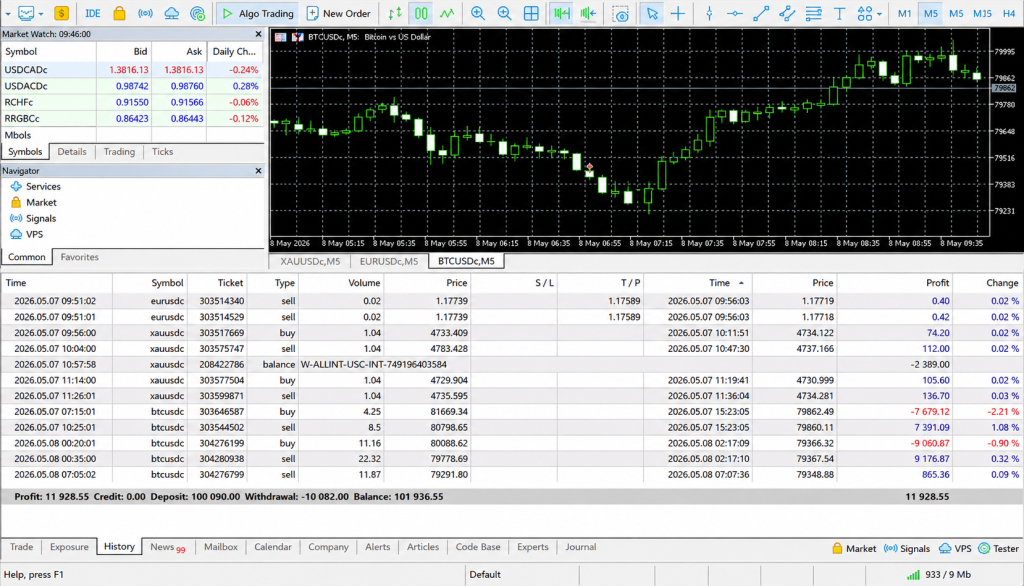Image resolution: width=1024 pixels, height=586 pixels.
Task: Click the shapes objects icon
Action: pos(865,13)
